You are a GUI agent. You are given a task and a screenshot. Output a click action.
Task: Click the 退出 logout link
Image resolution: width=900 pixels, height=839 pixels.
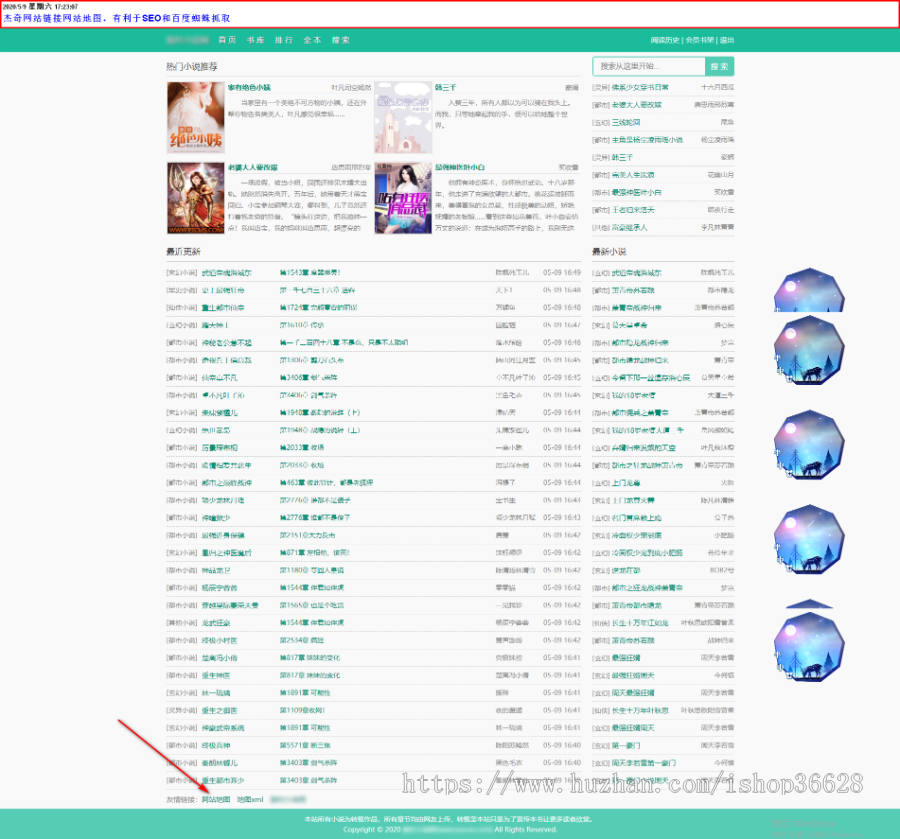(727, 40)
